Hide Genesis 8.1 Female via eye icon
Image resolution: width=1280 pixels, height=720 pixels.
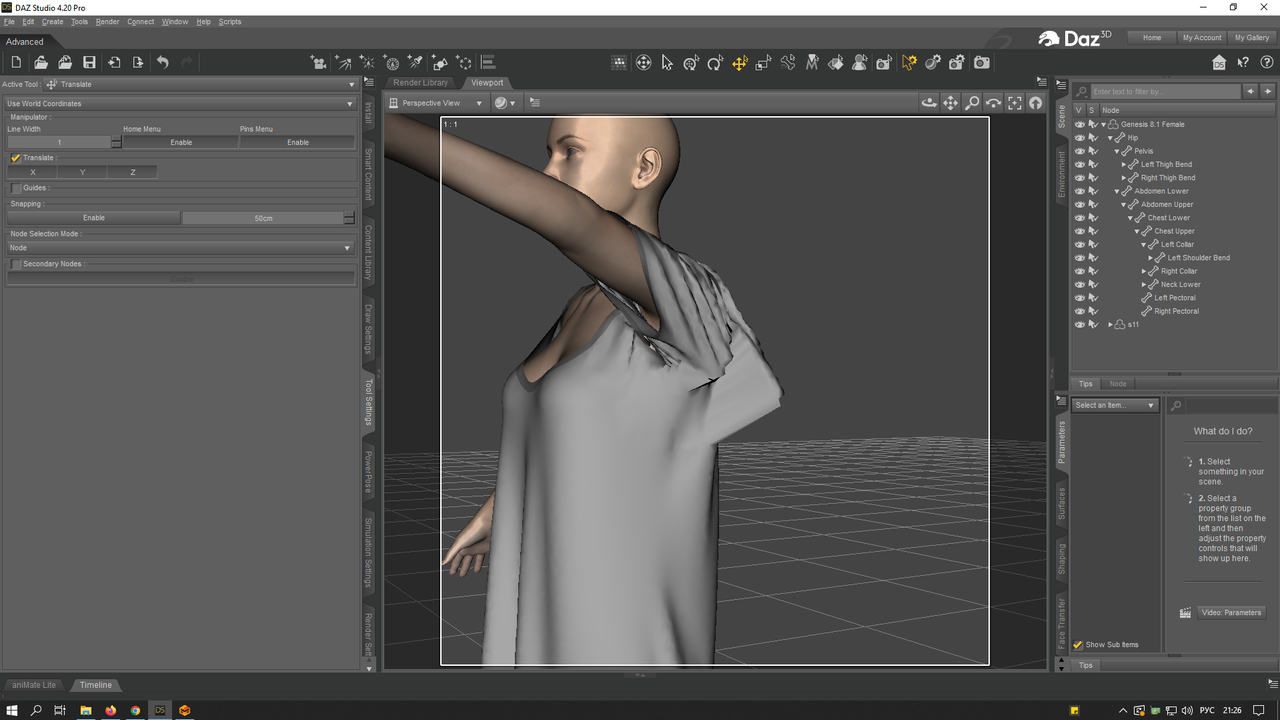pyautogui.click(x=1079, y=124)
